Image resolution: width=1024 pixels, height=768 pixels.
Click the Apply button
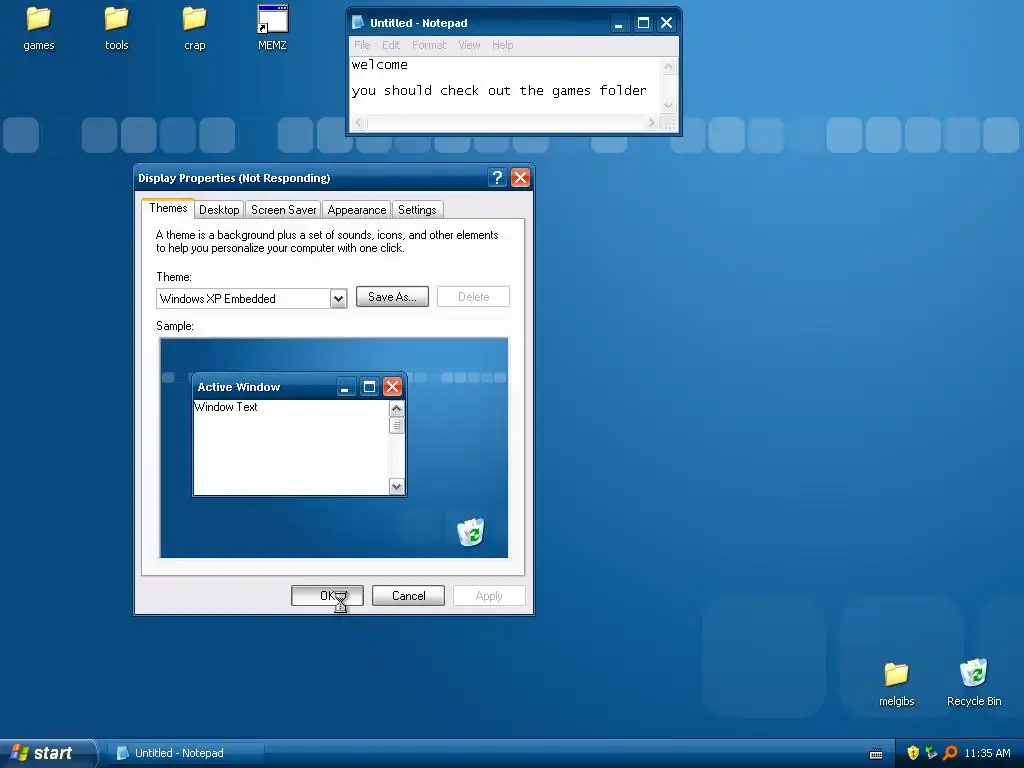click(489, 596)
